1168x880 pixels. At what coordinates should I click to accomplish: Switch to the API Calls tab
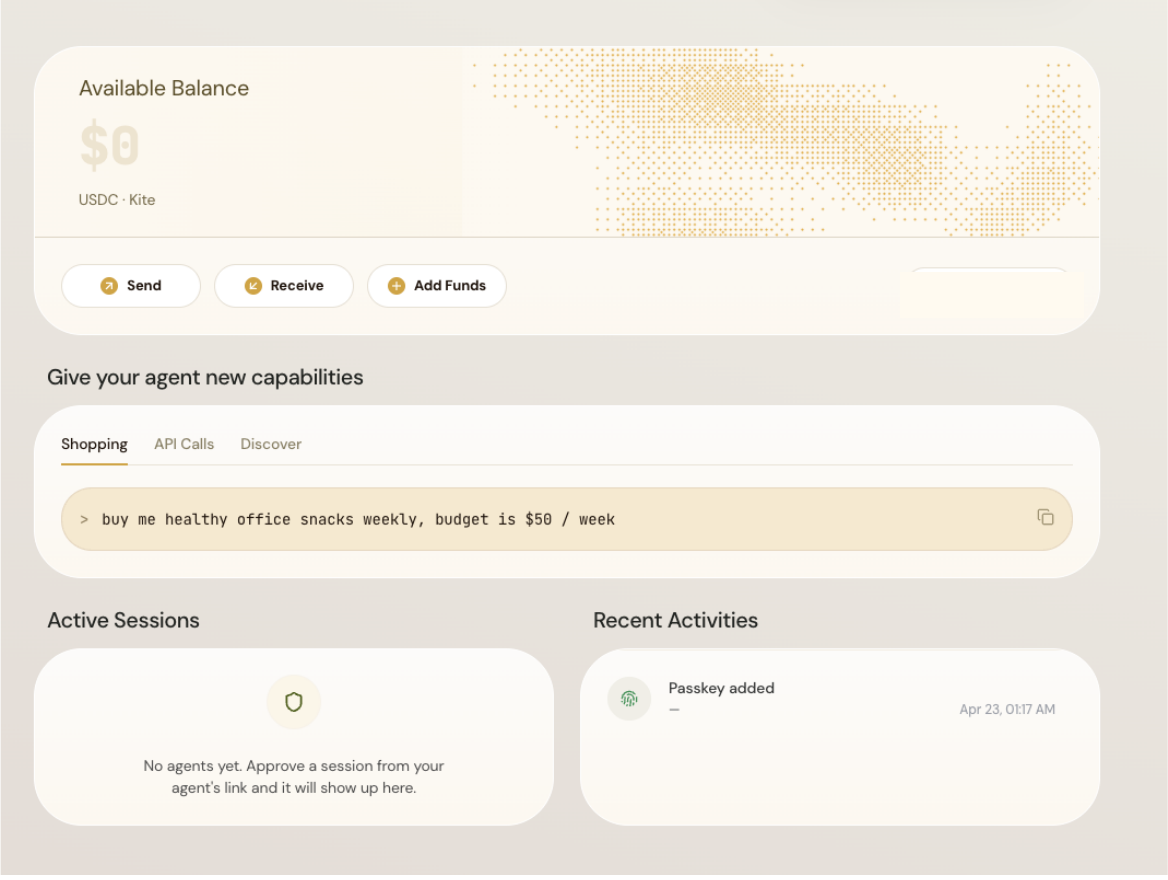[183, 444]
